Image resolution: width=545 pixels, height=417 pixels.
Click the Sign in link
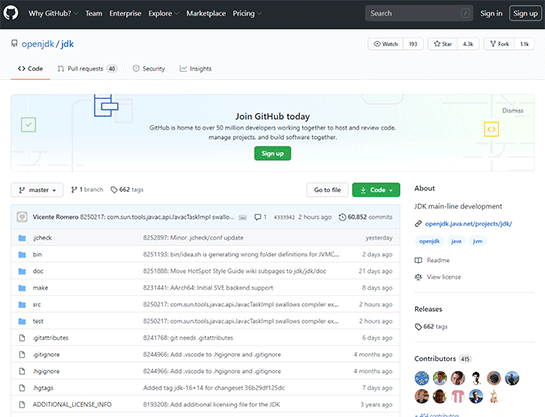[x=491, y=14]
